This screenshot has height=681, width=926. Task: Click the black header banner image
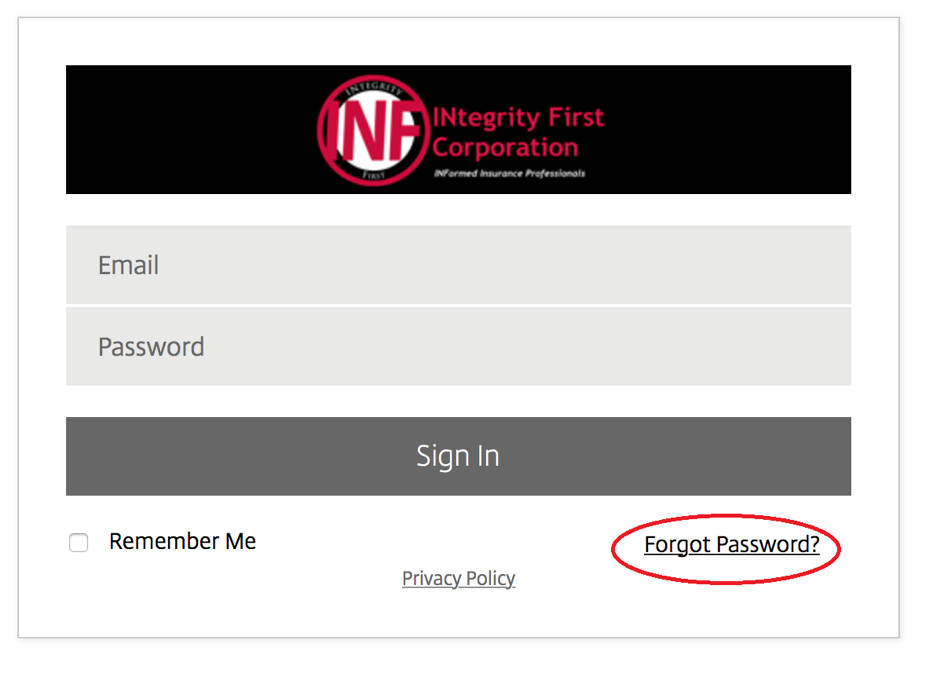tap(458, 129)
